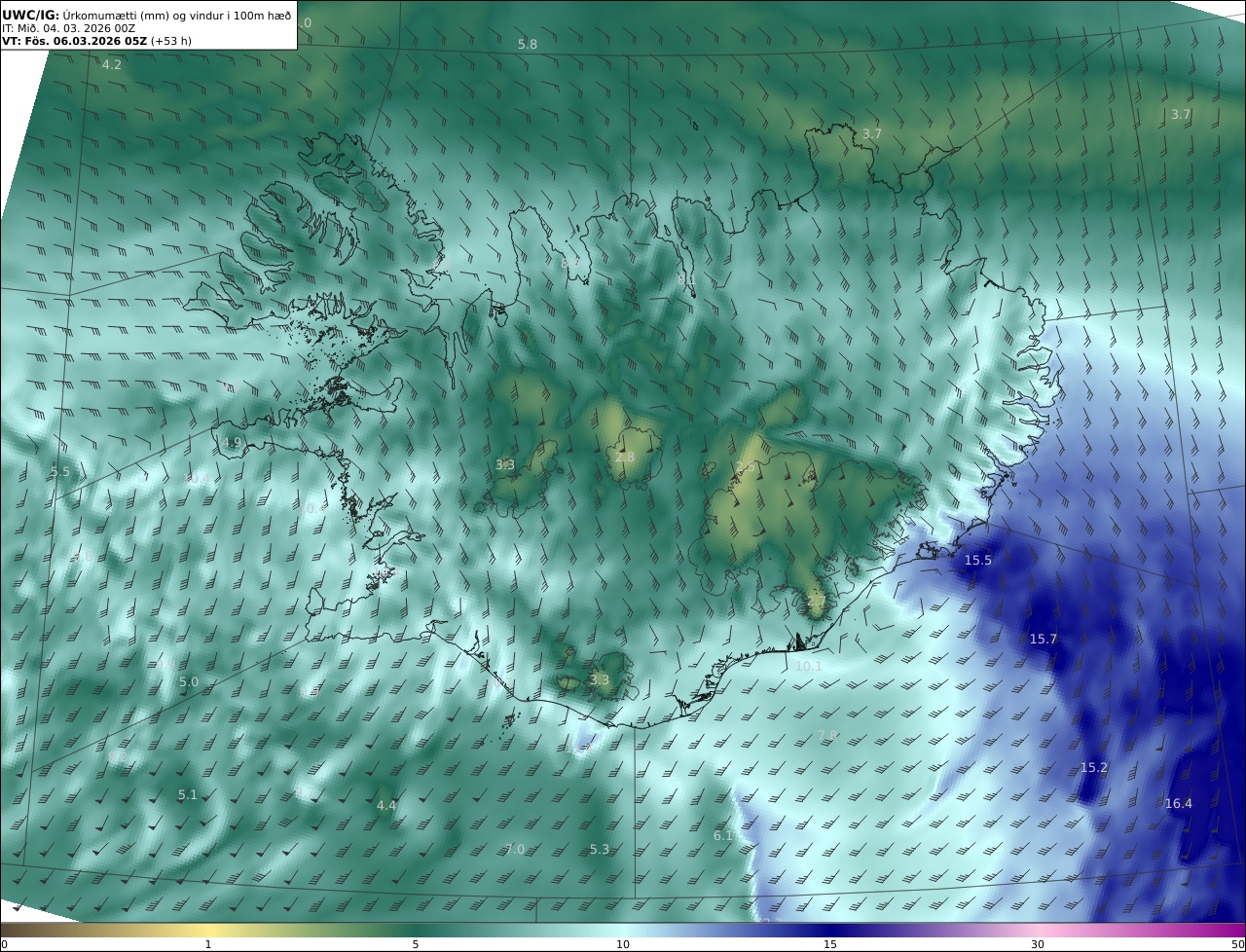The width and height of the screenshot is (1246, 952).
Task: Select the 2.8 value on Hofsjökull glacier
Action: coord(625,457)
